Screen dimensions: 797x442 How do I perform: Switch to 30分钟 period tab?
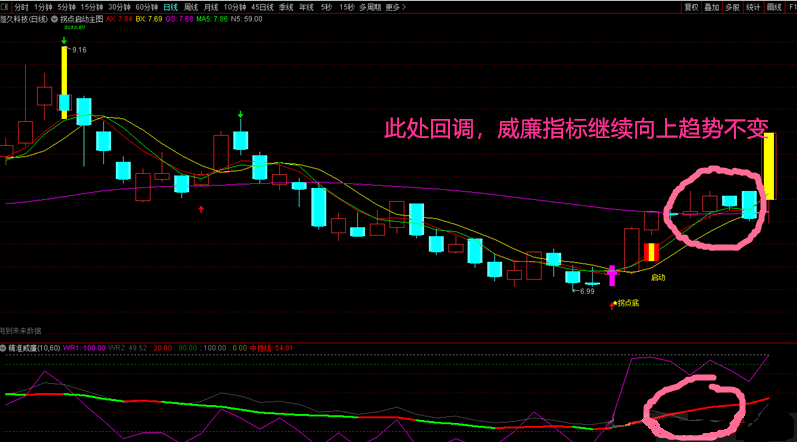coord(119,7)
